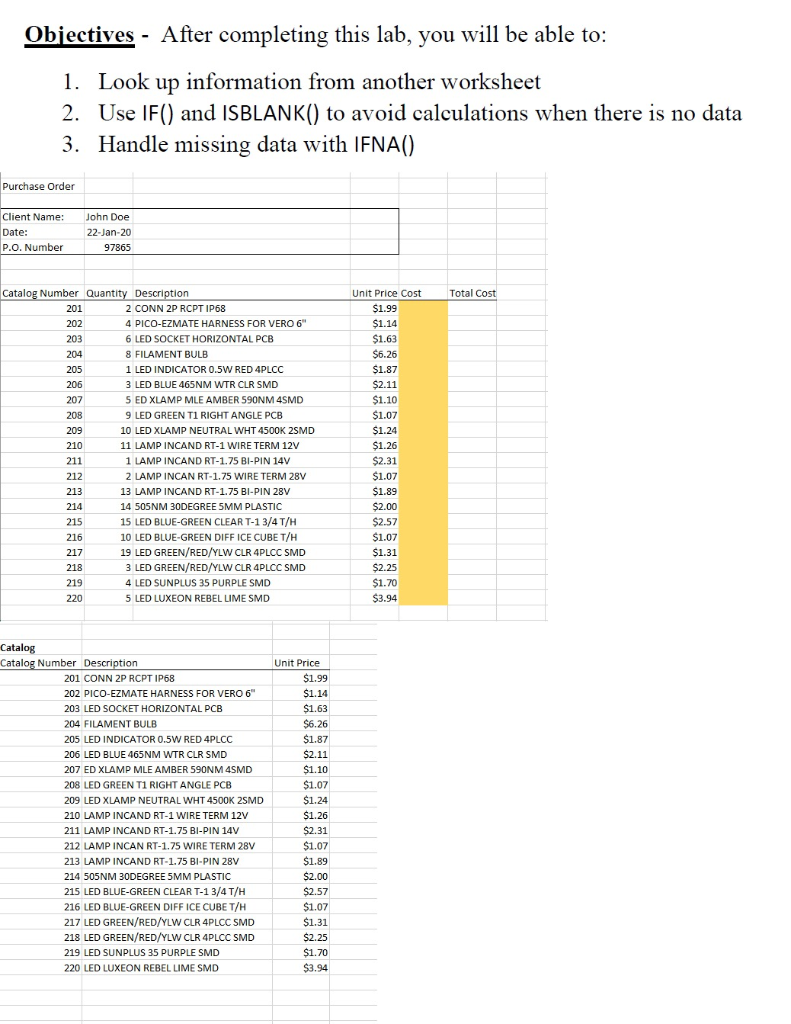Select unit price $2.57 in purchase order
This screenshot has width=791, height=1024.
385,522
